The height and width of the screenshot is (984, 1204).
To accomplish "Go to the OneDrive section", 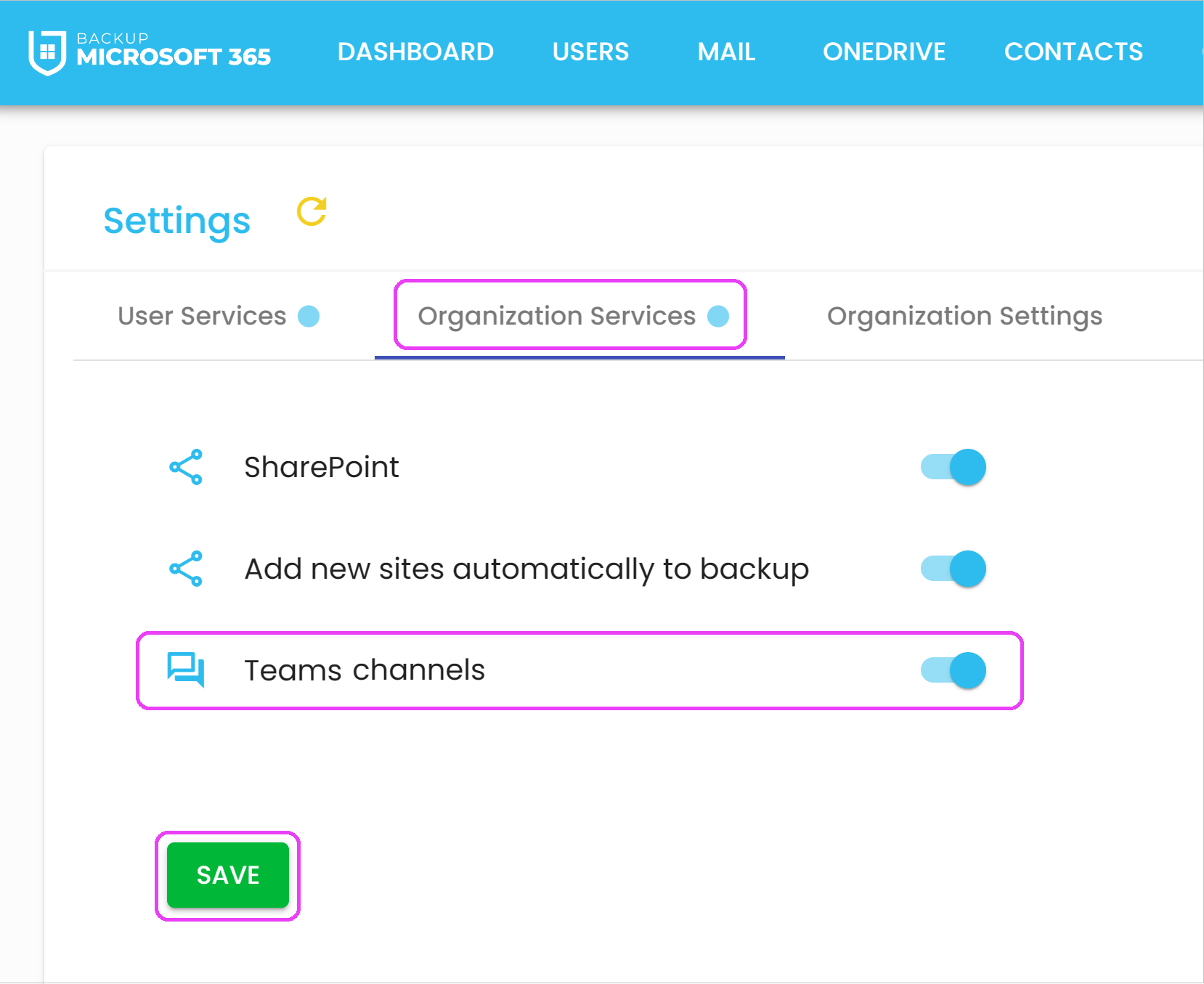I will click(884, 51).
